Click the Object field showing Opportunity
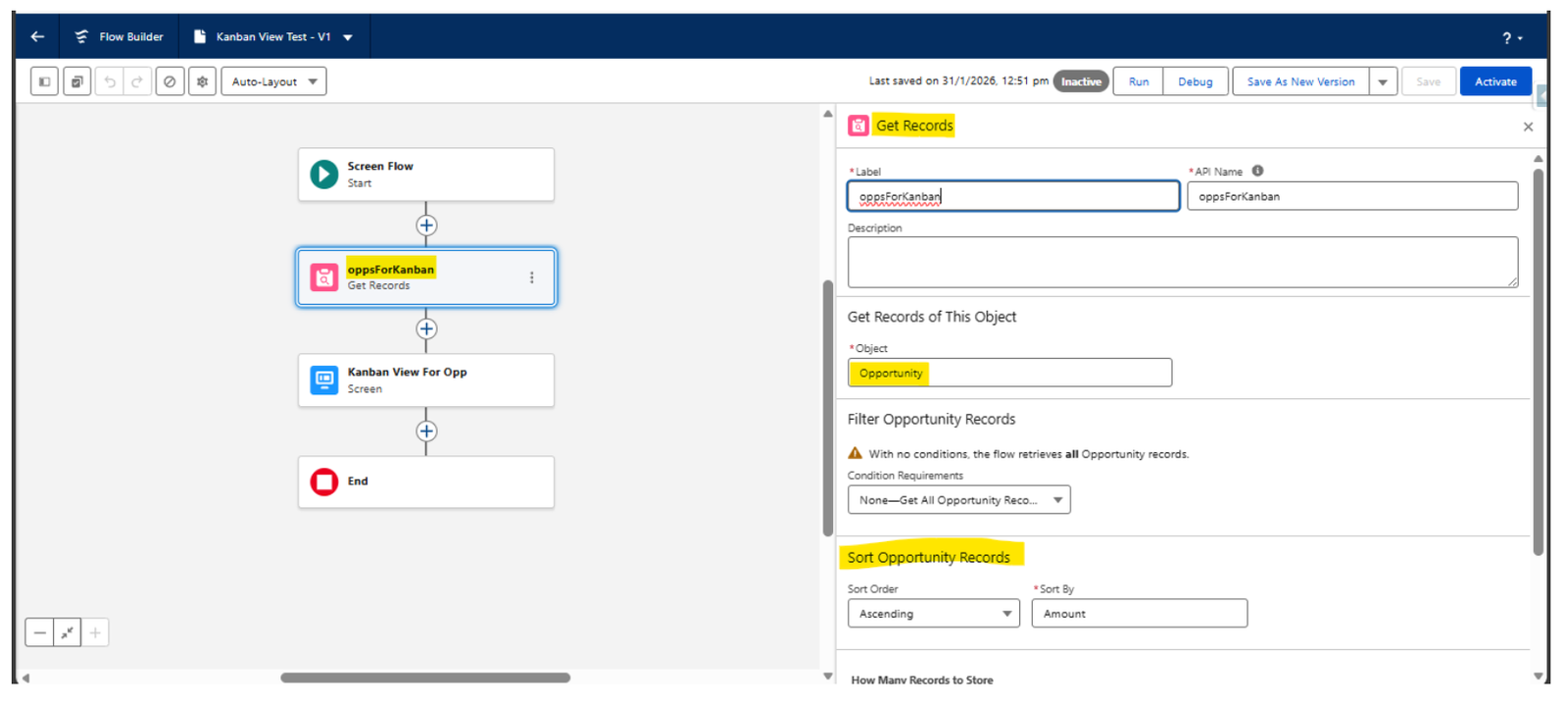This screenshot has width=1568, height=706. [x=1009, y=373]
